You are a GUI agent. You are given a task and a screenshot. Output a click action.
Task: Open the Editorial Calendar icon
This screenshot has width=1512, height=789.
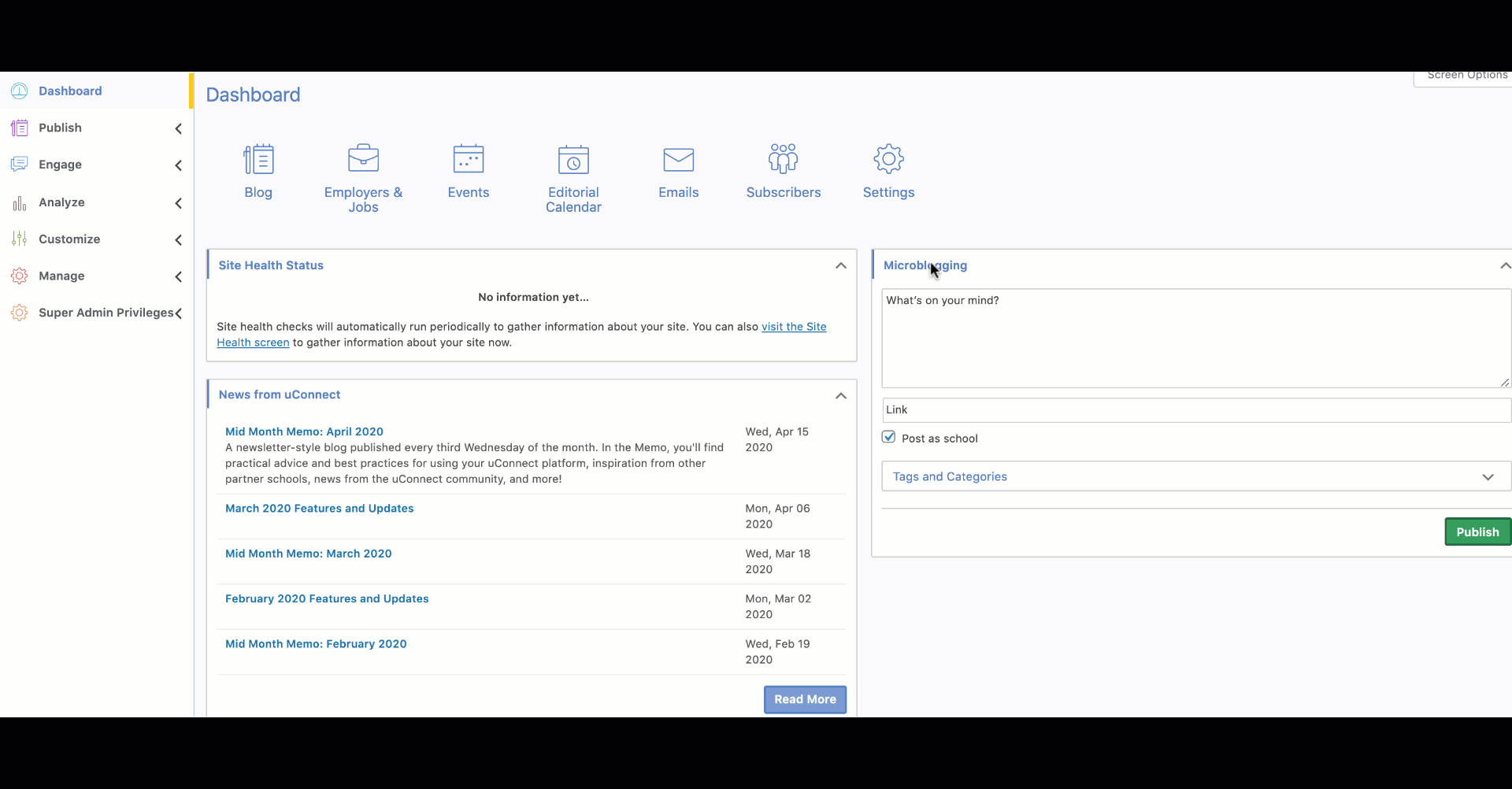click(573, 160)
